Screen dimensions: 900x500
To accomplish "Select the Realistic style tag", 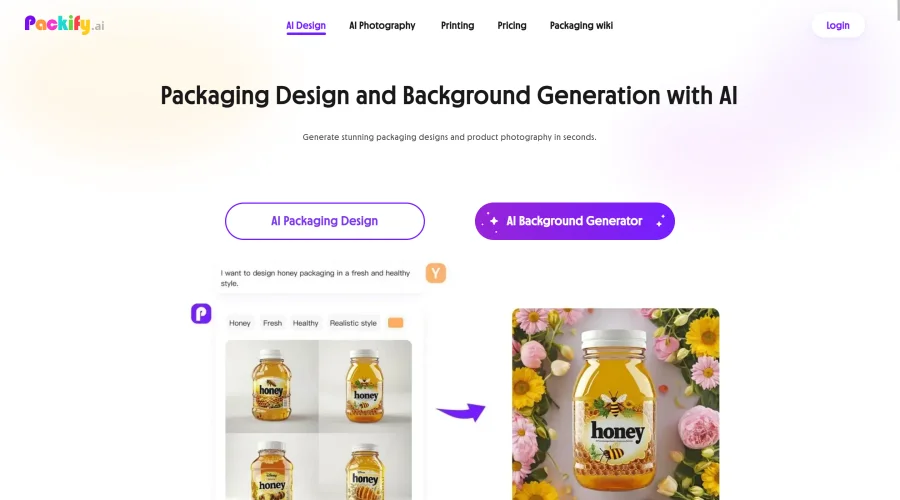I will pos(353,323).
